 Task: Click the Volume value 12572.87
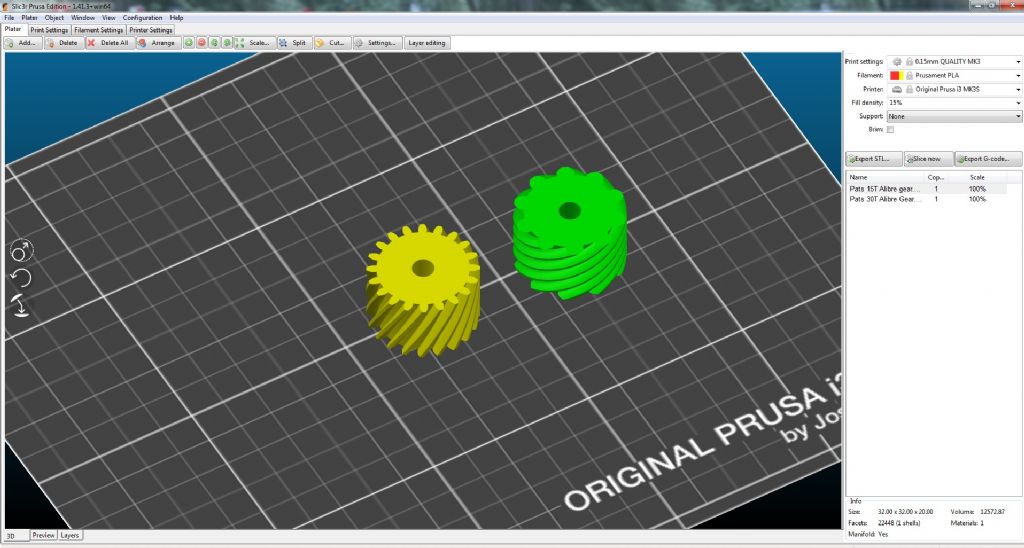point(992,512)
